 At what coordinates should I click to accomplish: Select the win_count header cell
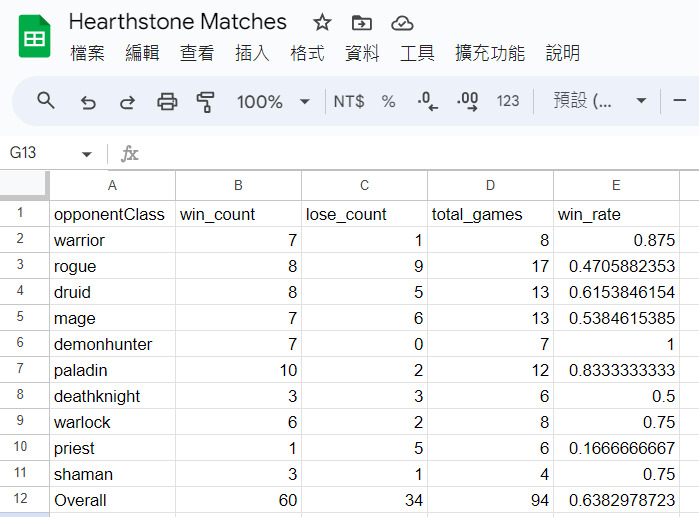pyautogui.click(x=238, y=214)
